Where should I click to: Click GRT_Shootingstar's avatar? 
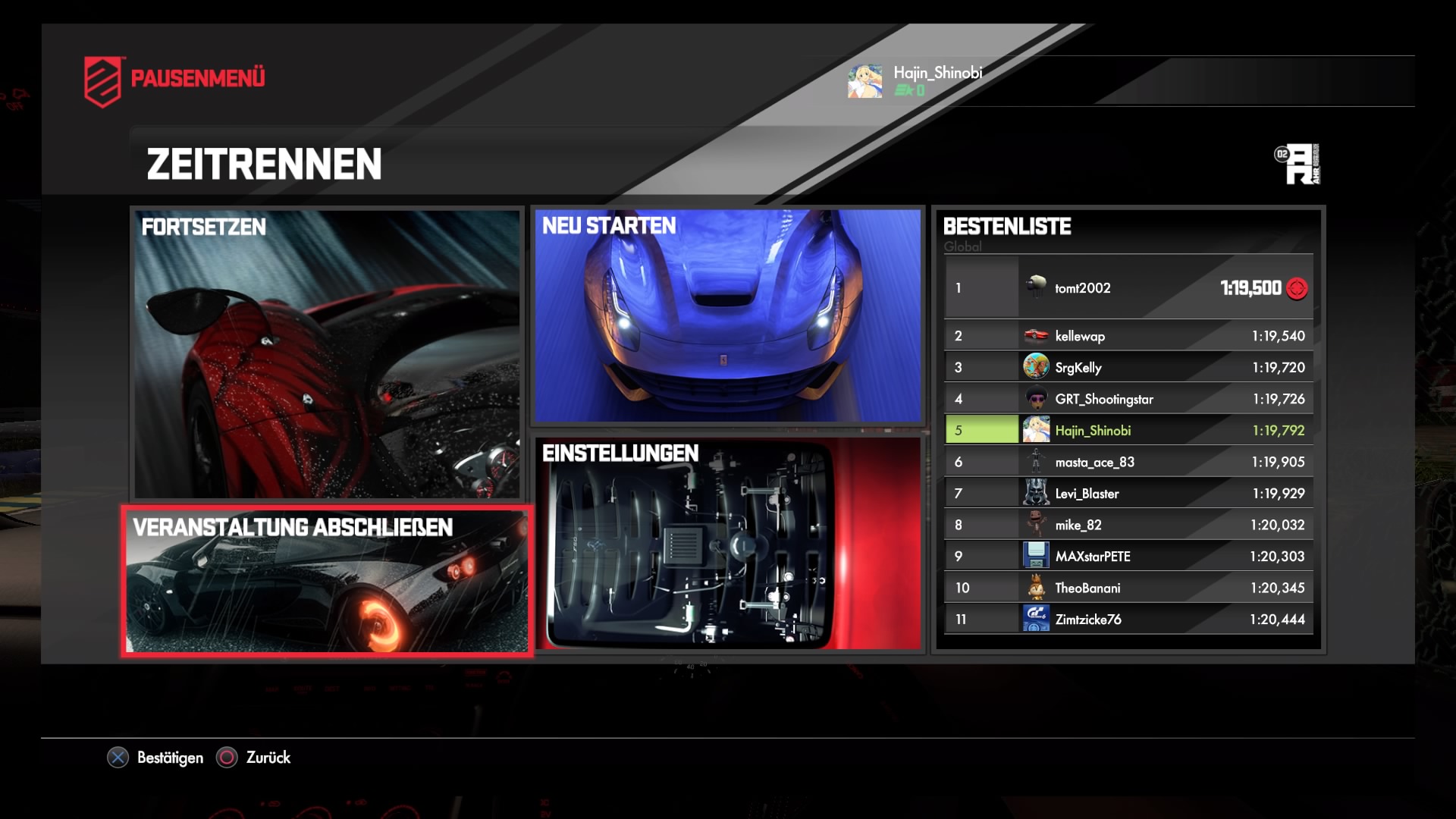(x=1036, y=398)
